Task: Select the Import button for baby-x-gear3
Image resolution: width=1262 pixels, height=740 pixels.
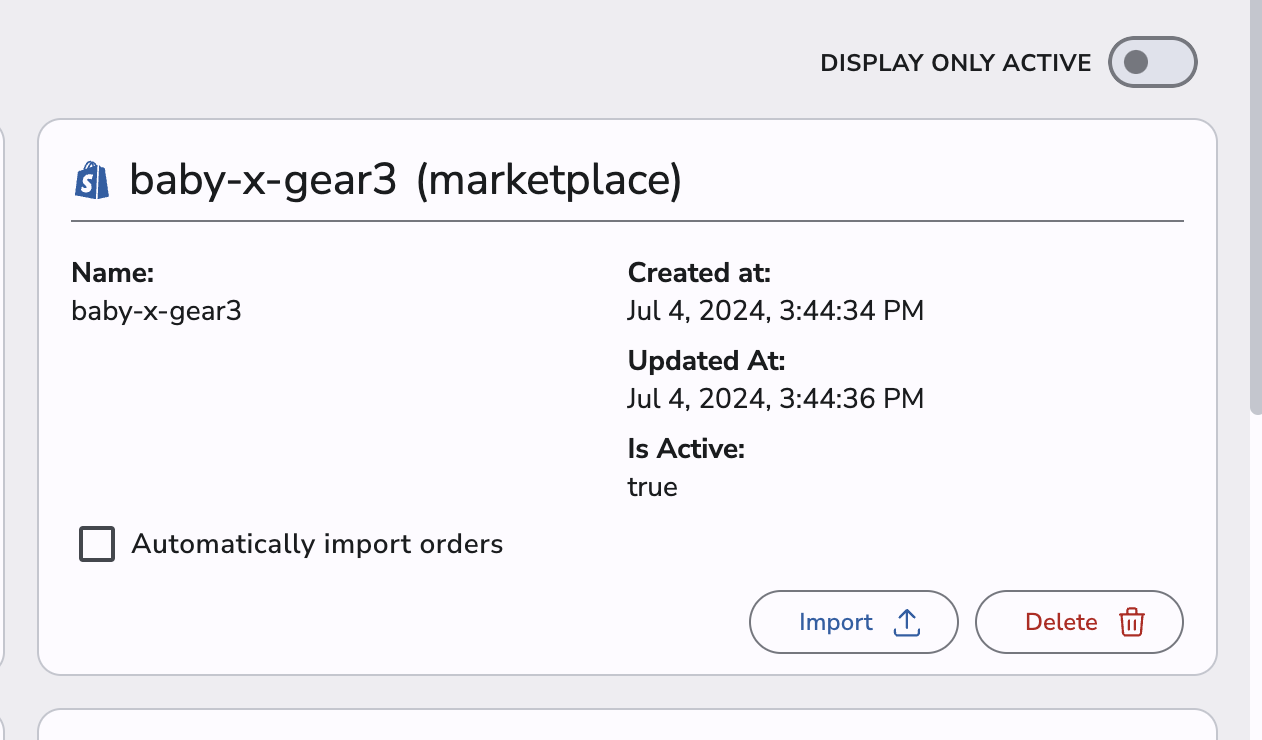Action: 853,621
